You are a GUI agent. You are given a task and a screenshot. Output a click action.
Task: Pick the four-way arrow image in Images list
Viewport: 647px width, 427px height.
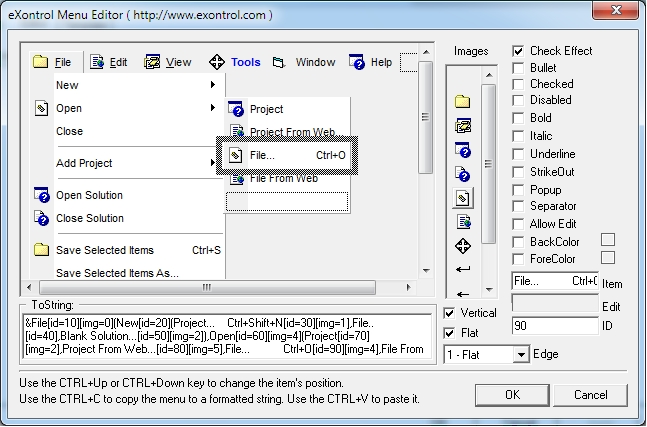point(463,245)
